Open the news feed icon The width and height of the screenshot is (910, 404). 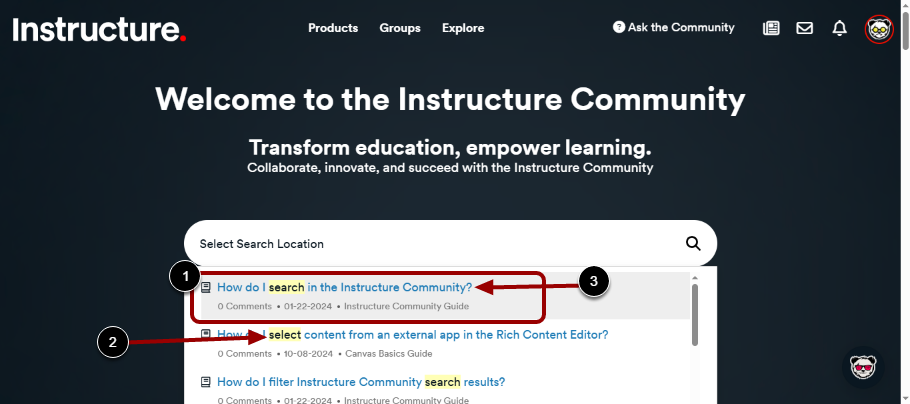tap(771, 28)
